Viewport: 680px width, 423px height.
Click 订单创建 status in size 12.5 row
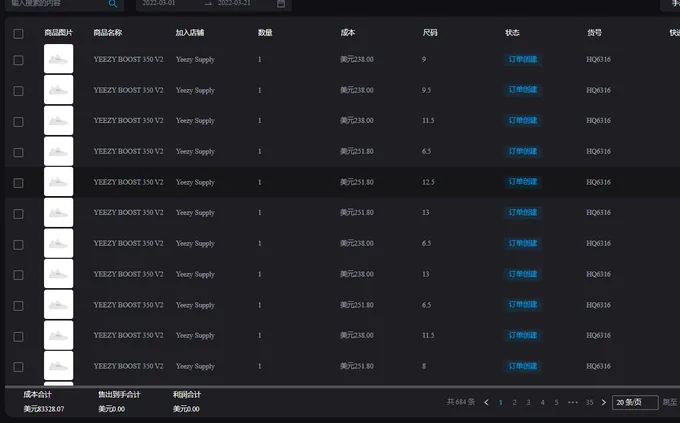(523, 182)
